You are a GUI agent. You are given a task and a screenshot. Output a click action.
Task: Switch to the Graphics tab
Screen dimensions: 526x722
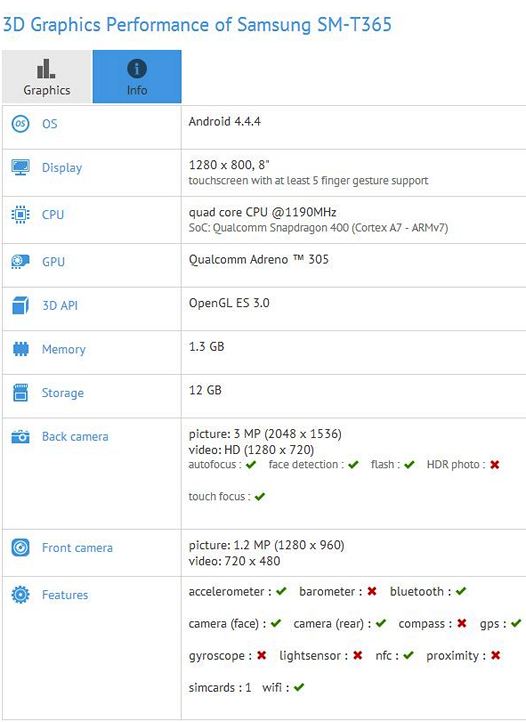coord(47,76)
